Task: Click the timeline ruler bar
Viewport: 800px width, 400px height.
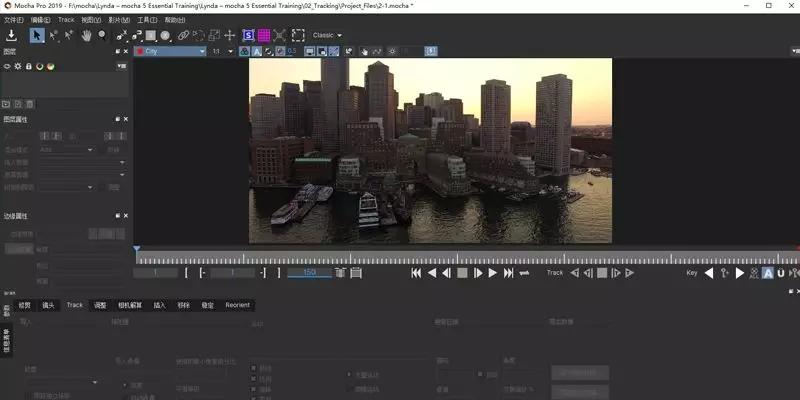Action: pyautogui.click(x=467, y=258)
